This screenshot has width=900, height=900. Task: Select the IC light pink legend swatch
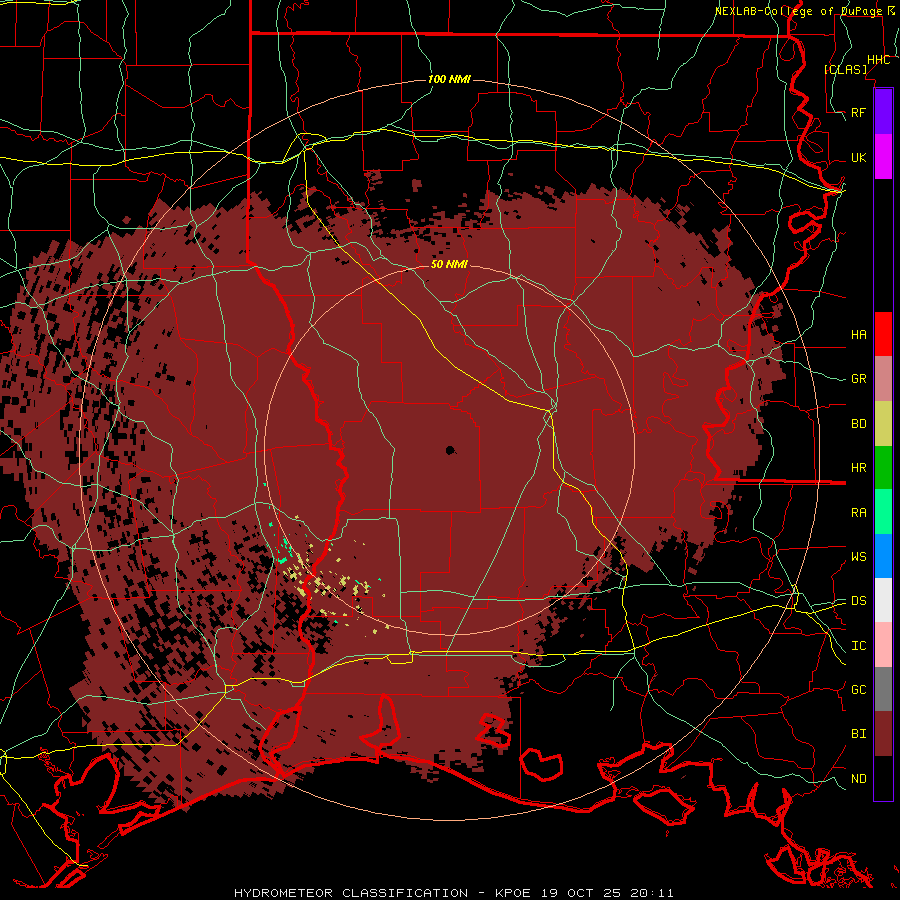(883, 645)
